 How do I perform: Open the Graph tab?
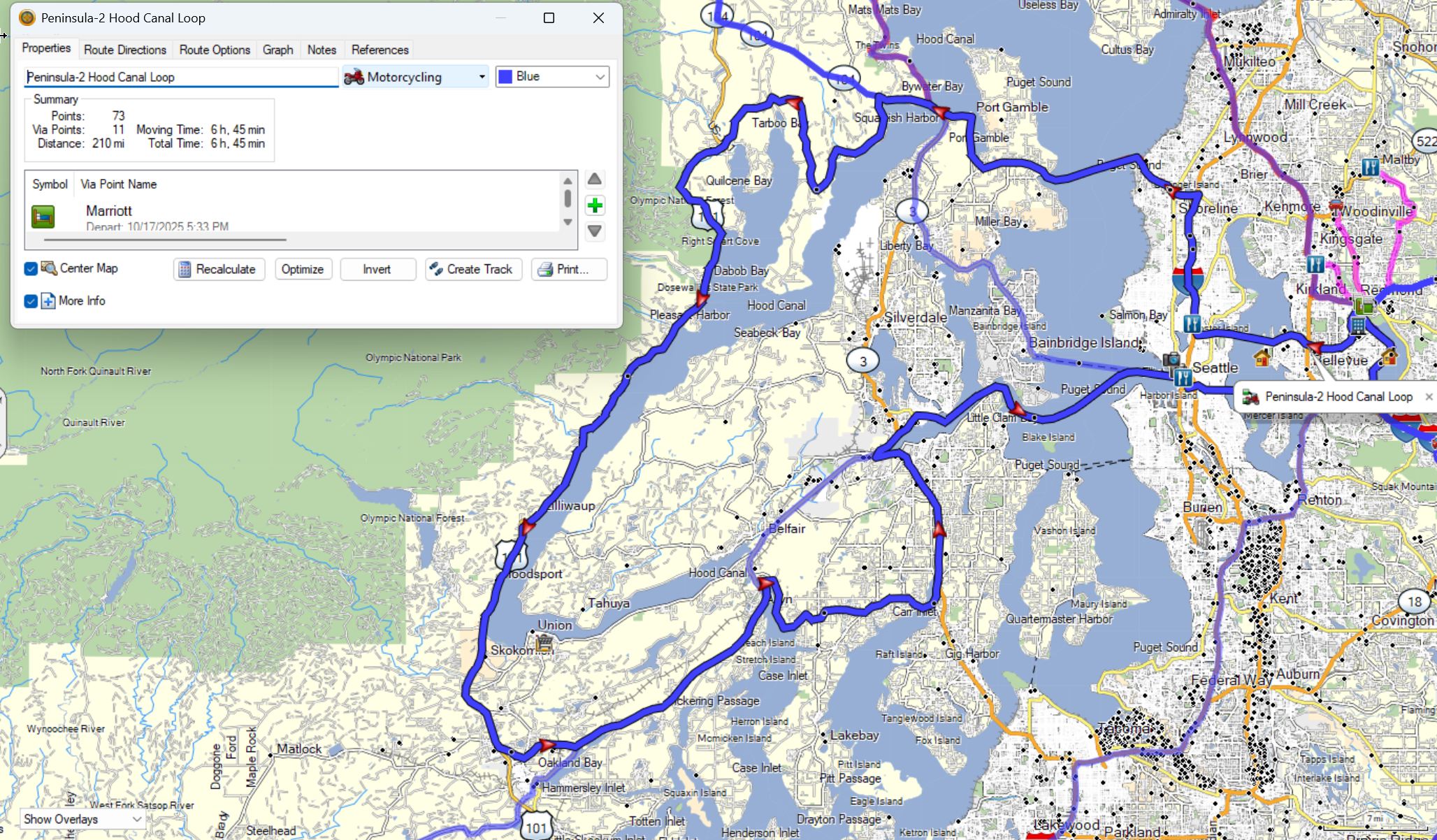pos(277,50)
